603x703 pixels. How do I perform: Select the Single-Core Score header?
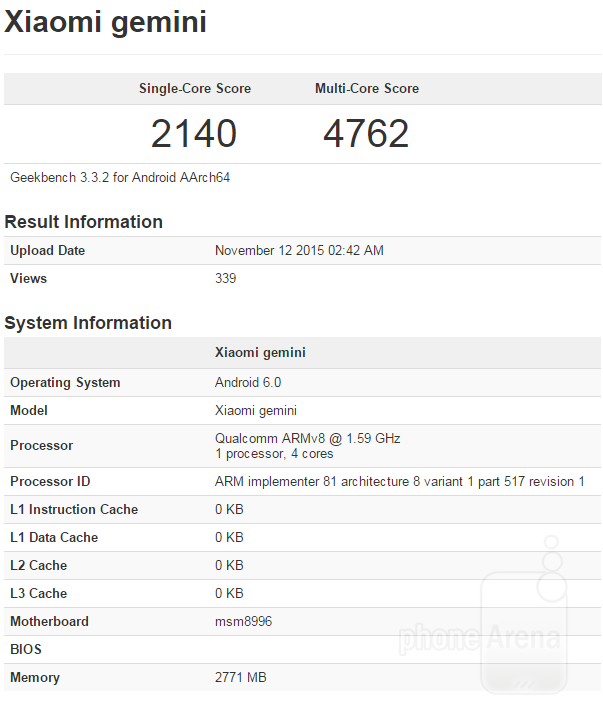pyautogui.click(x=195, y=89)
